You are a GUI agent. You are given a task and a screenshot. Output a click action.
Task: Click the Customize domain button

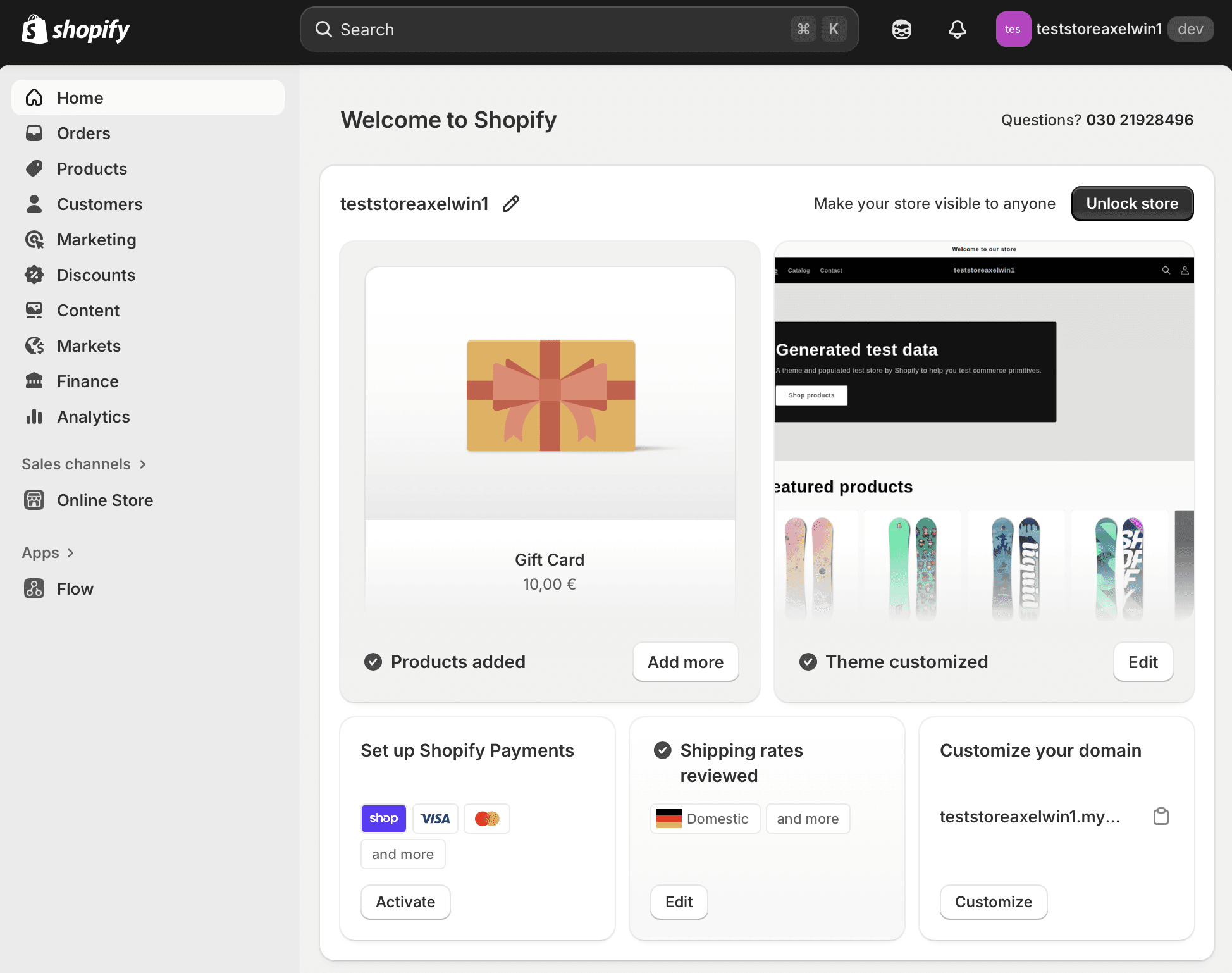pos(994,902)
